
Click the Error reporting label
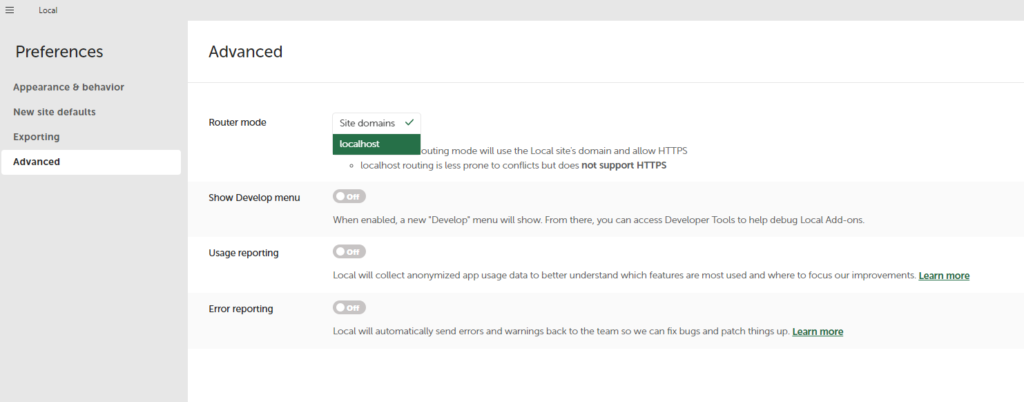pyautogui.click(x=239, y=309)
